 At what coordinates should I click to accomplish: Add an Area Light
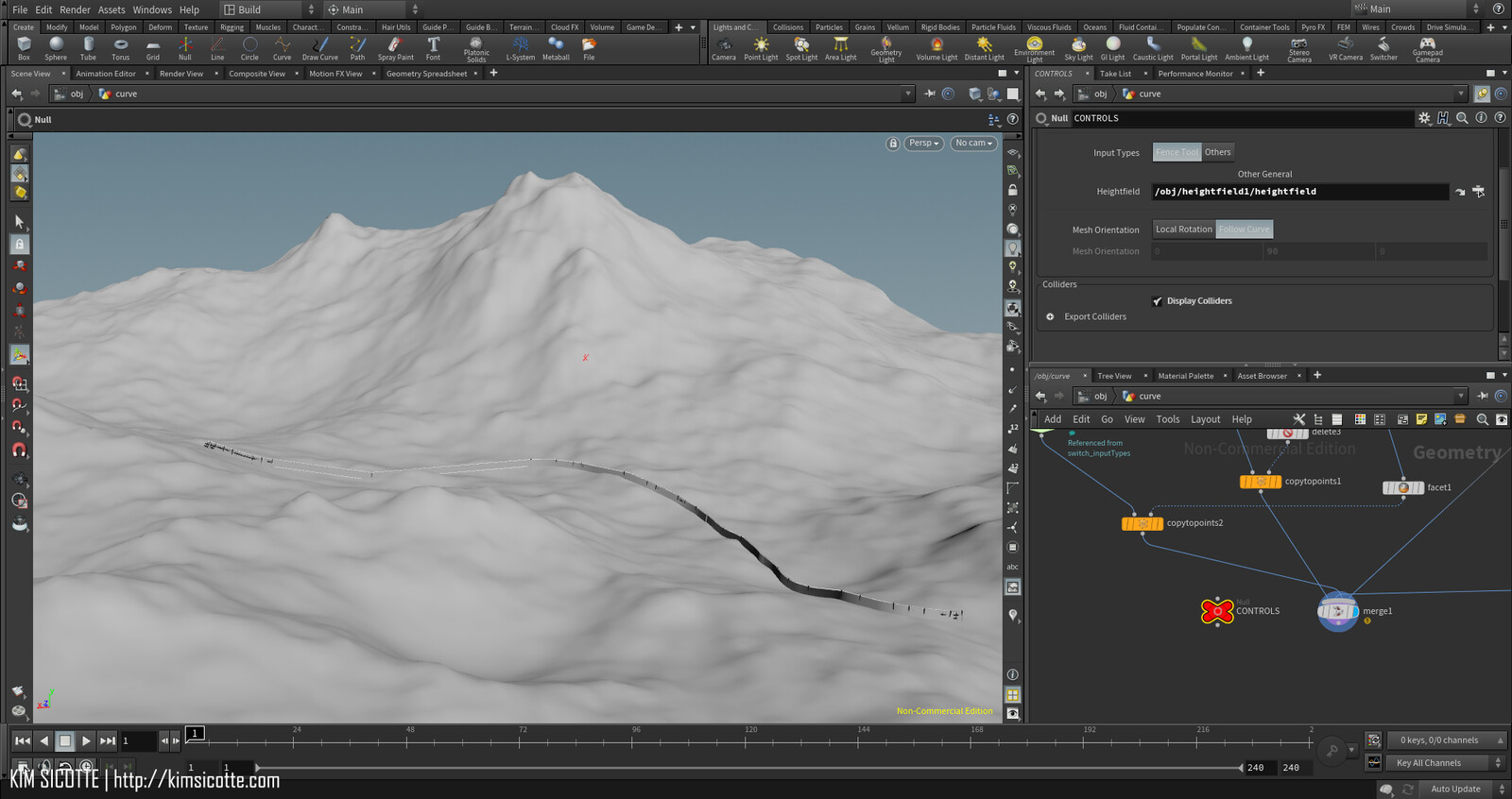(x=840, y=49)
